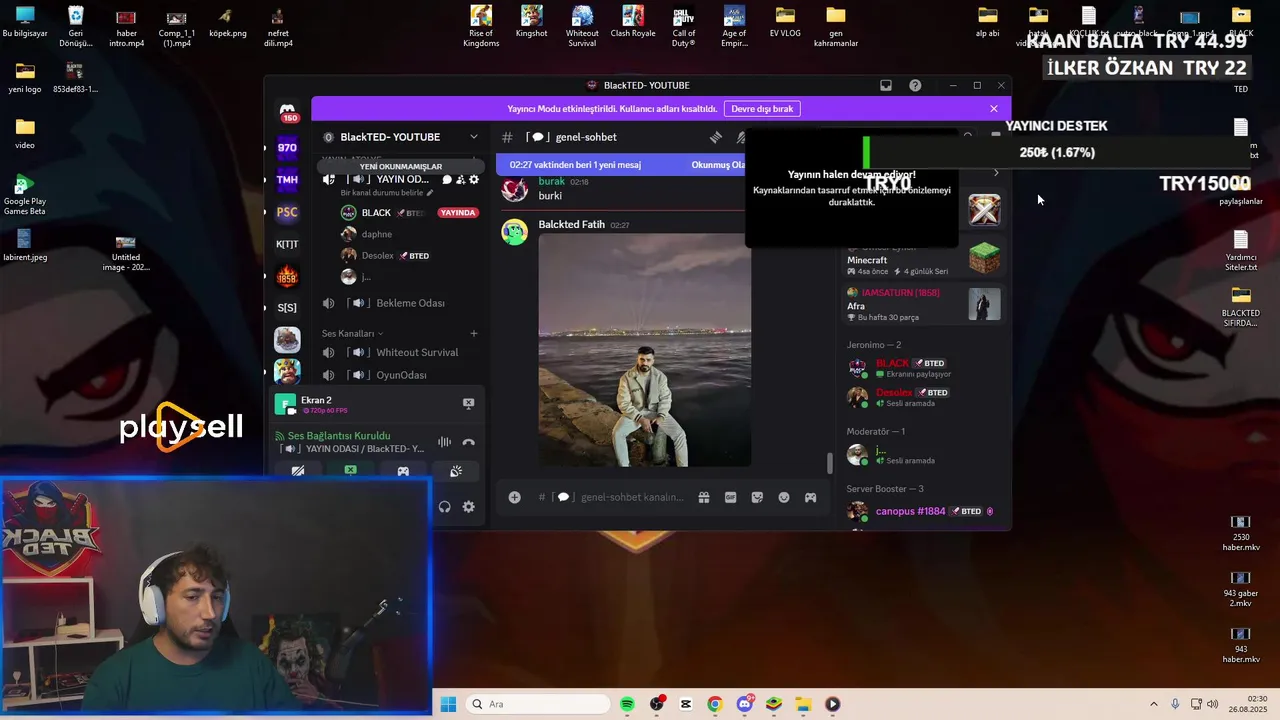The height and width of the screenshot is (720, 1280).
Task: Open IAMSATURN Afra activity card
Action: (x=923, y=305)
